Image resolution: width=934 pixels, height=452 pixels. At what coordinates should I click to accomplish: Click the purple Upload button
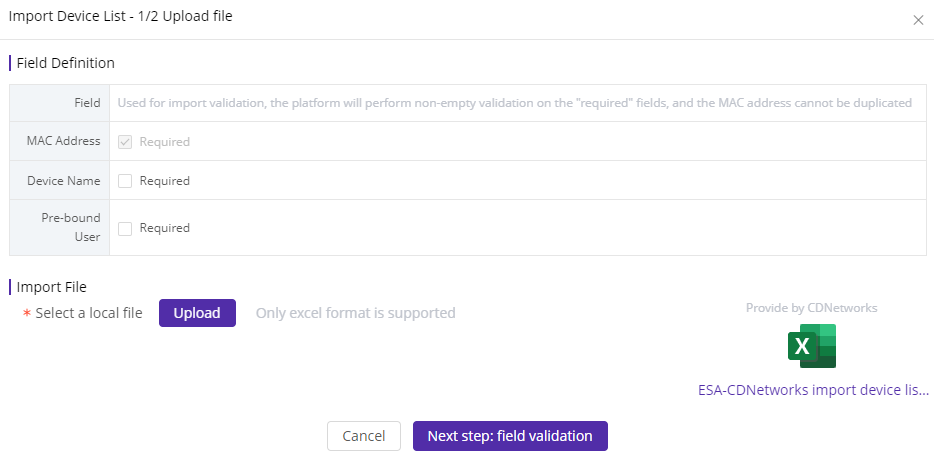click(197, 313)
